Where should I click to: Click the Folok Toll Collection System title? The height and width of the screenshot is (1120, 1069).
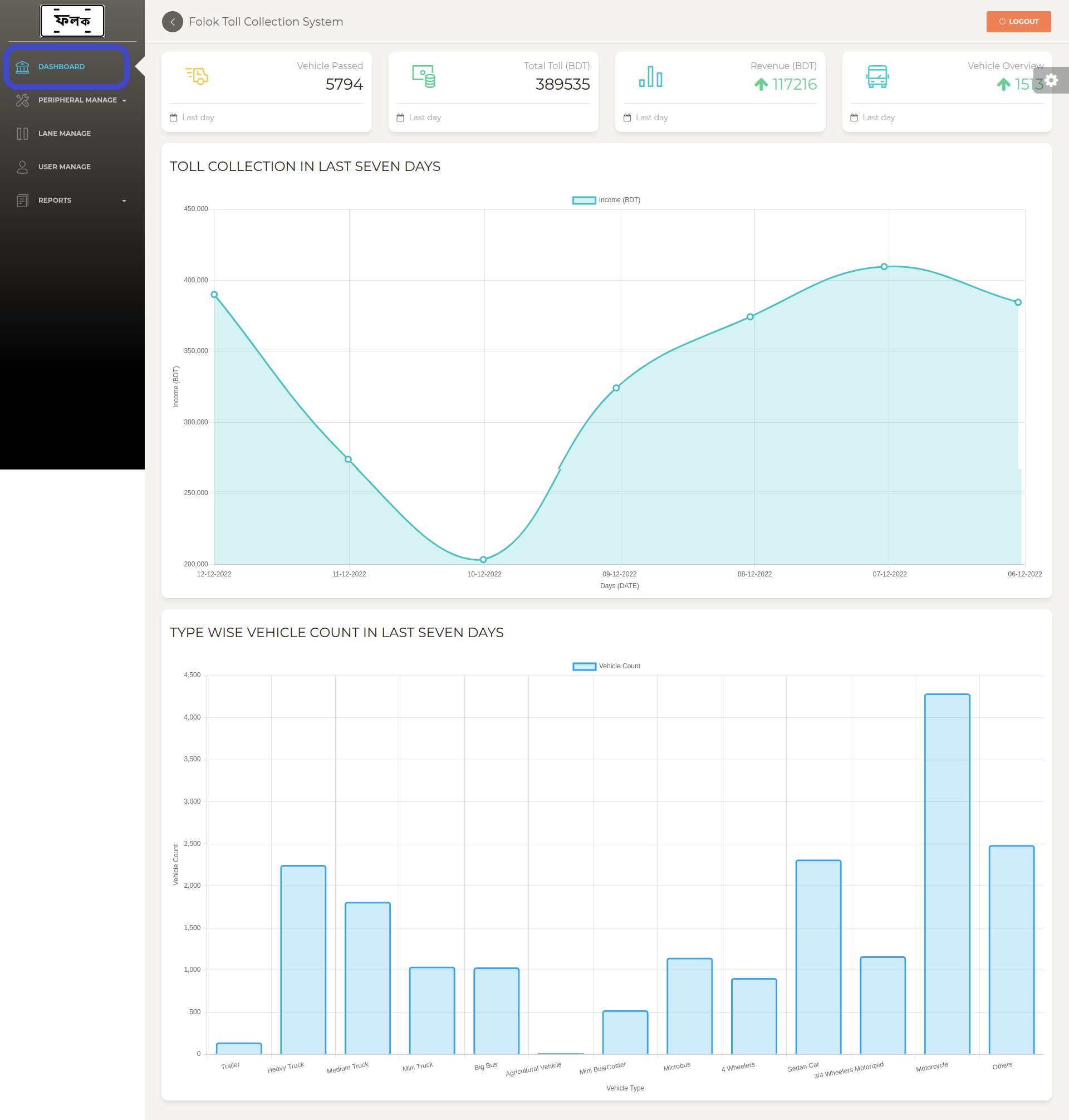(x=266, y=22)
